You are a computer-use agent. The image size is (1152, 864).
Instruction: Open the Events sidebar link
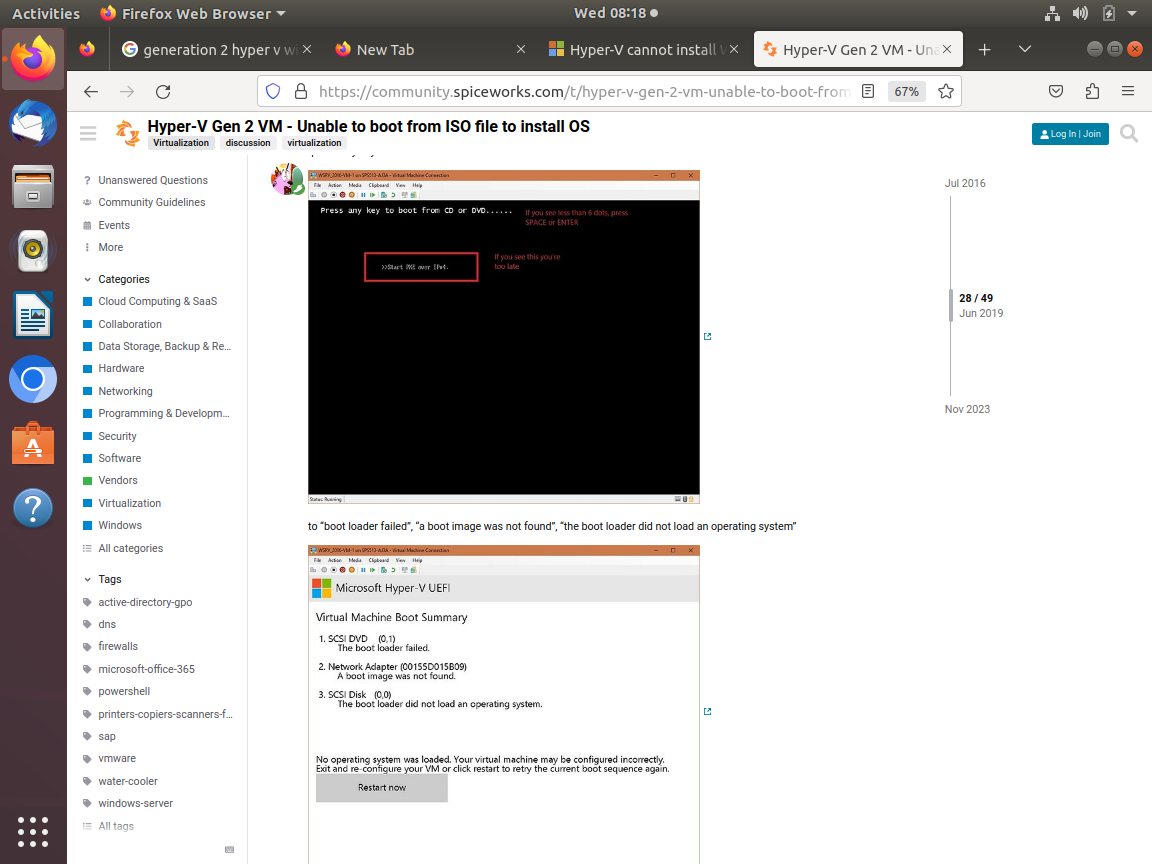[x=114, y=225]
